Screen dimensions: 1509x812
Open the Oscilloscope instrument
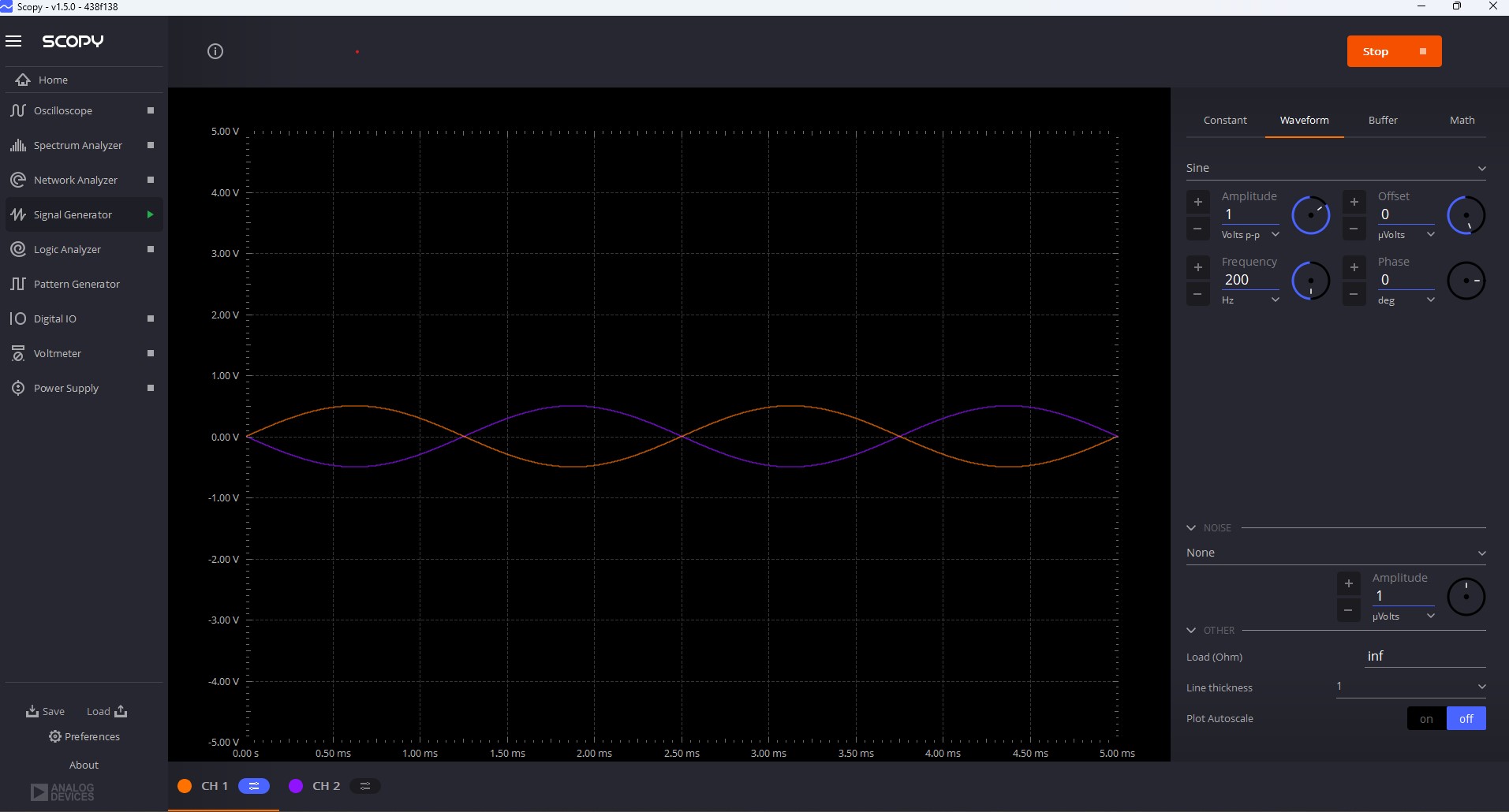63,110
